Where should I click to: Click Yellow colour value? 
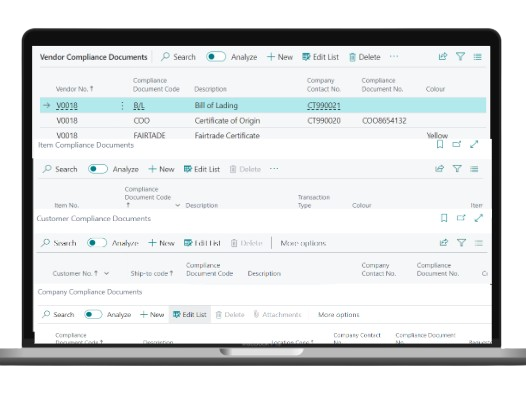point(437,135)
